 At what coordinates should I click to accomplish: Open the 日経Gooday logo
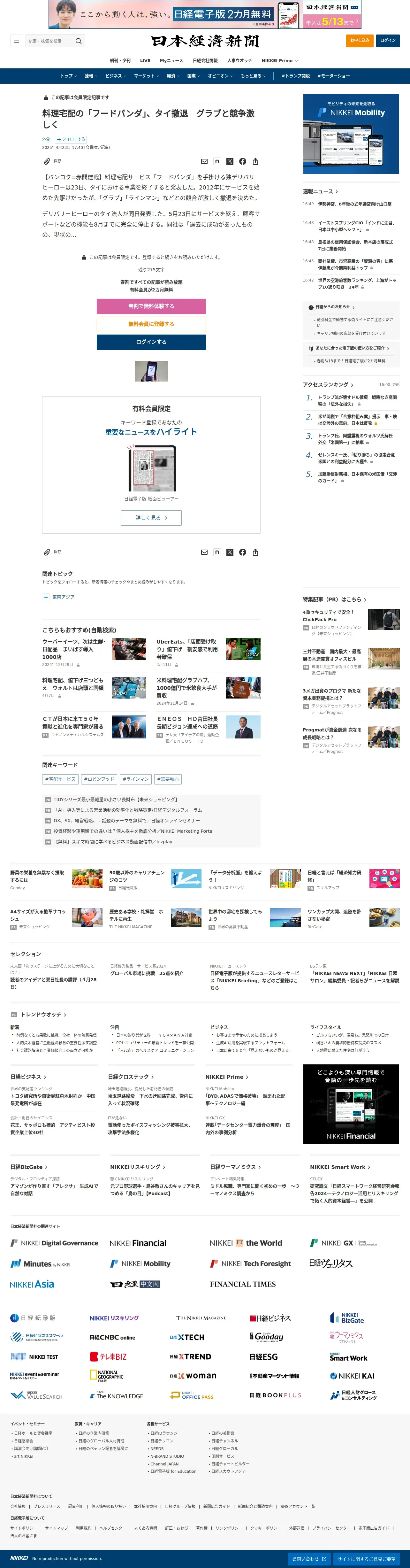coord(266,1337)
